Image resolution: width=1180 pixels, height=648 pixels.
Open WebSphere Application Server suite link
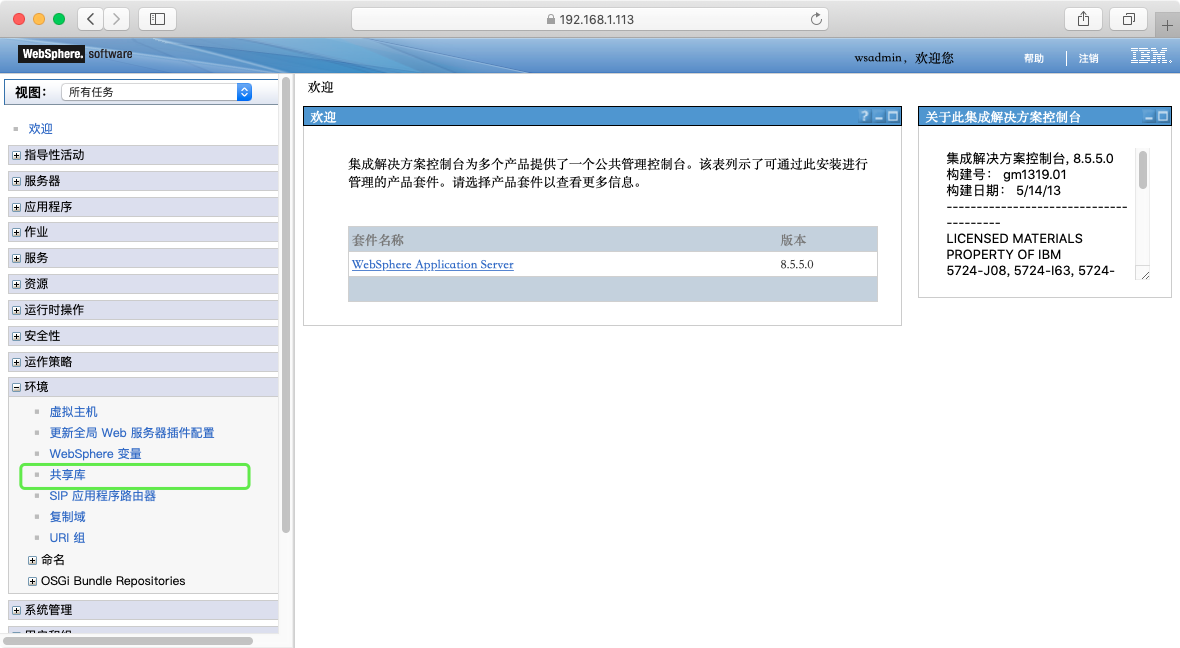point(433,264)
